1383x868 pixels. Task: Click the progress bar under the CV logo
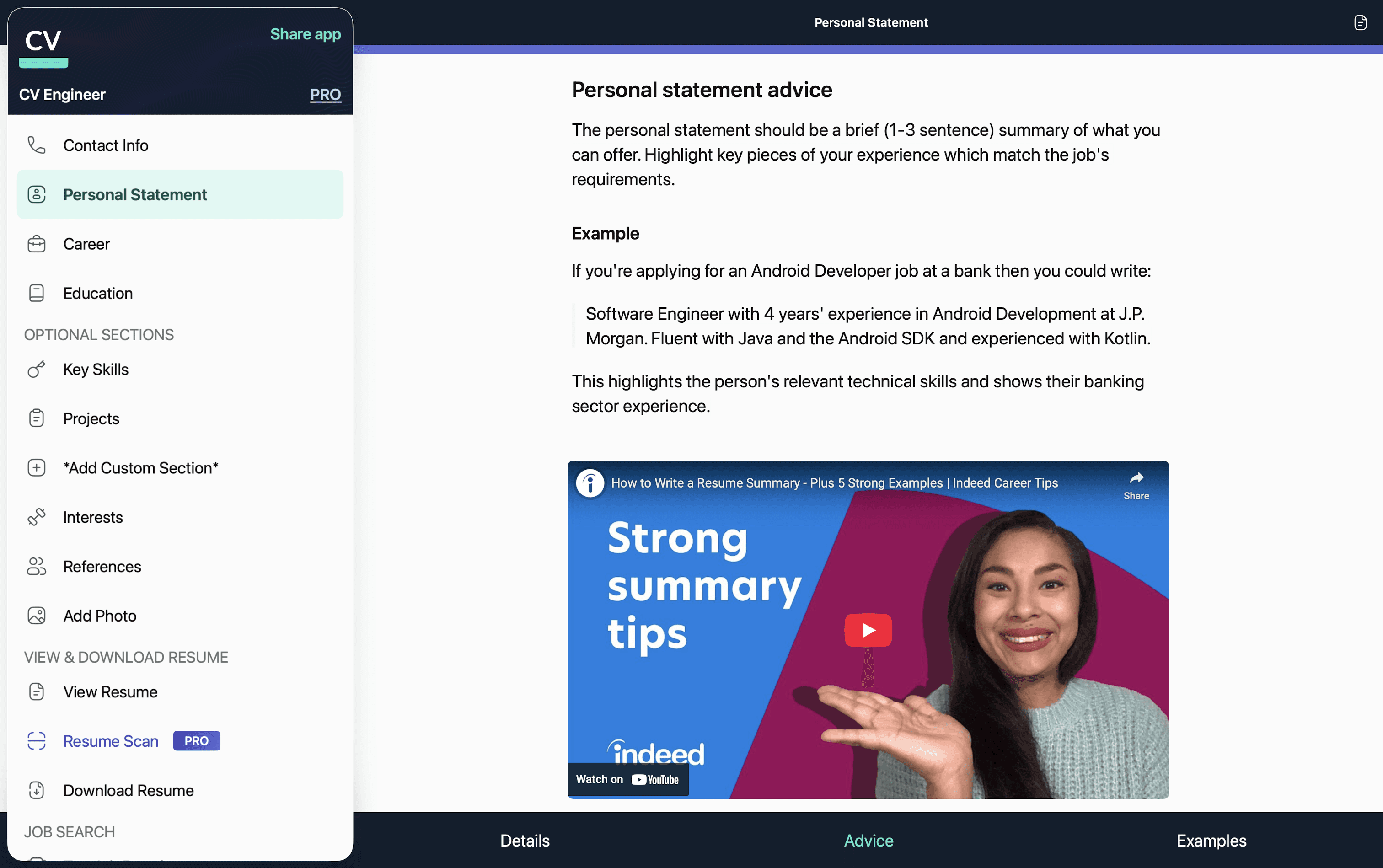[43, 63]
